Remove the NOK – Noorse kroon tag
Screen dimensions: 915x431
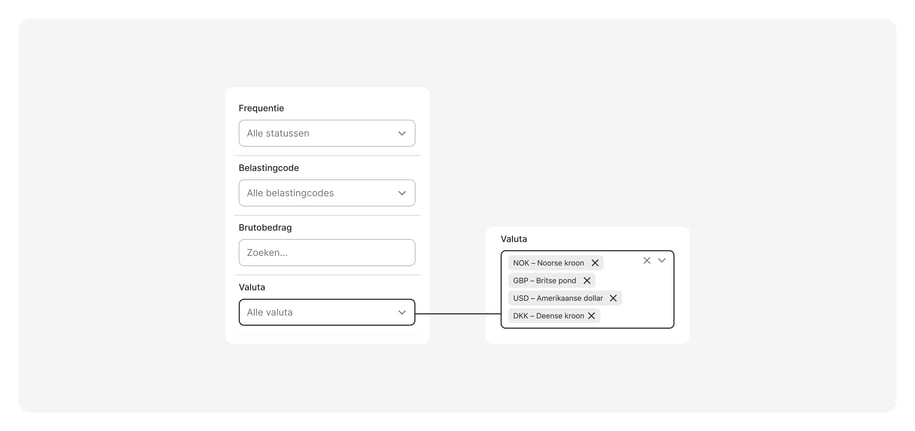(x=595, y=263)
